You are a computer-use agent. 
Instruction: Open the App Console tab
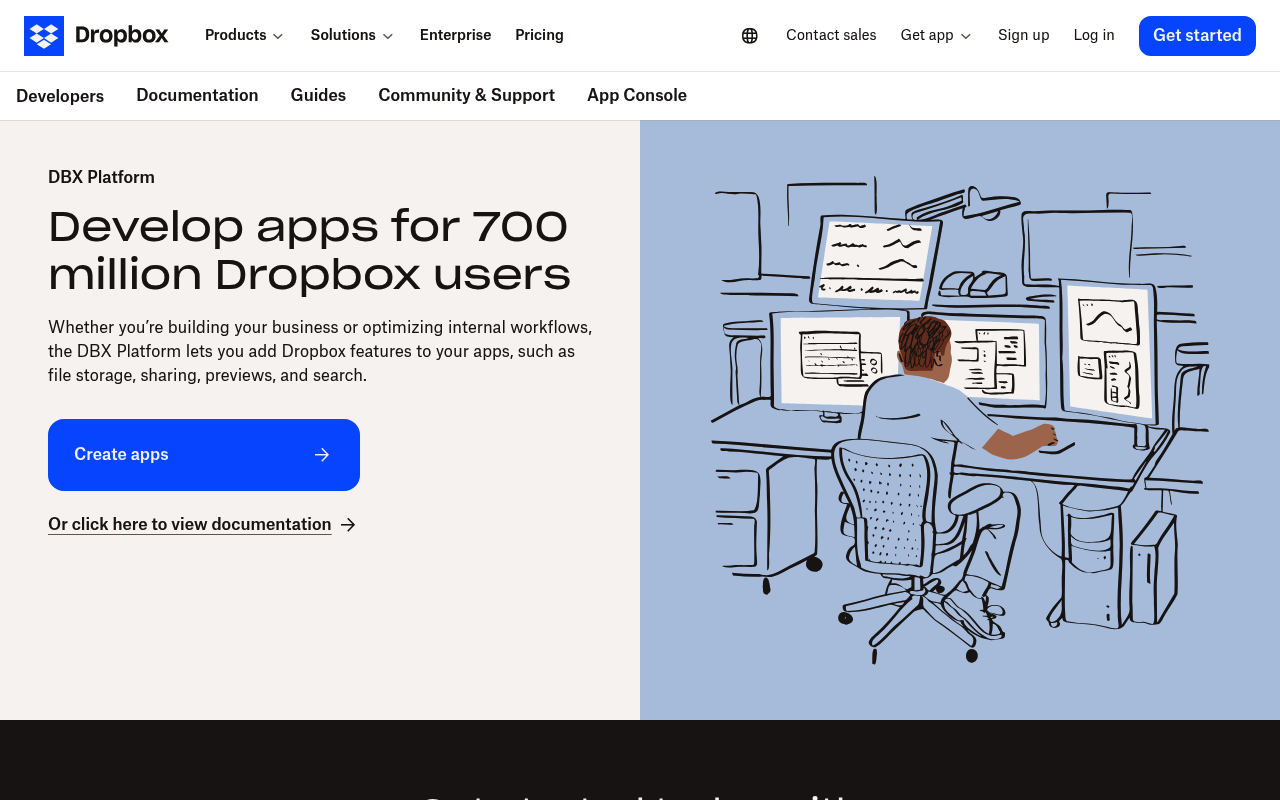click(637, 95)
